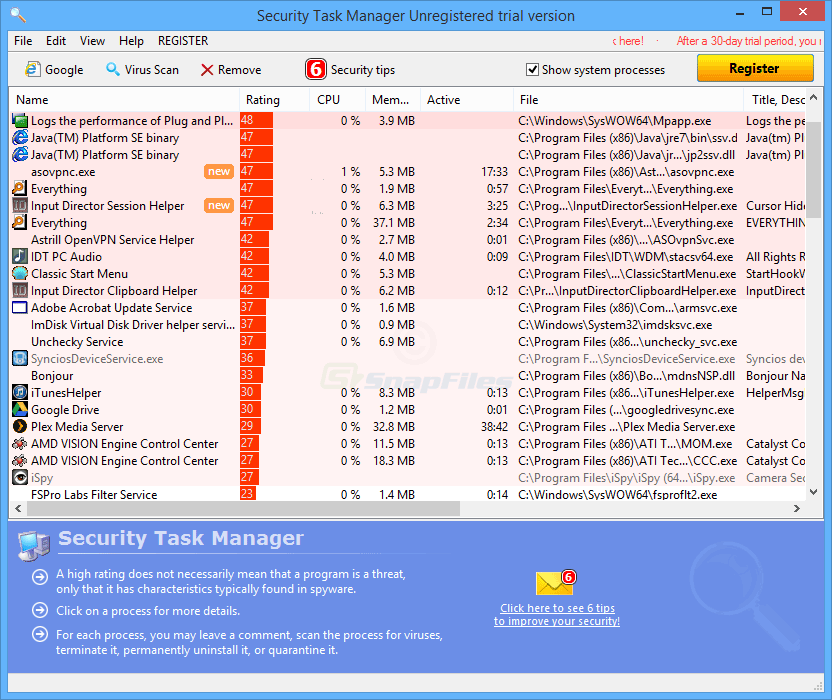
Task: Click icon of Everything using 1.9 MB
Action: (20, 188)
